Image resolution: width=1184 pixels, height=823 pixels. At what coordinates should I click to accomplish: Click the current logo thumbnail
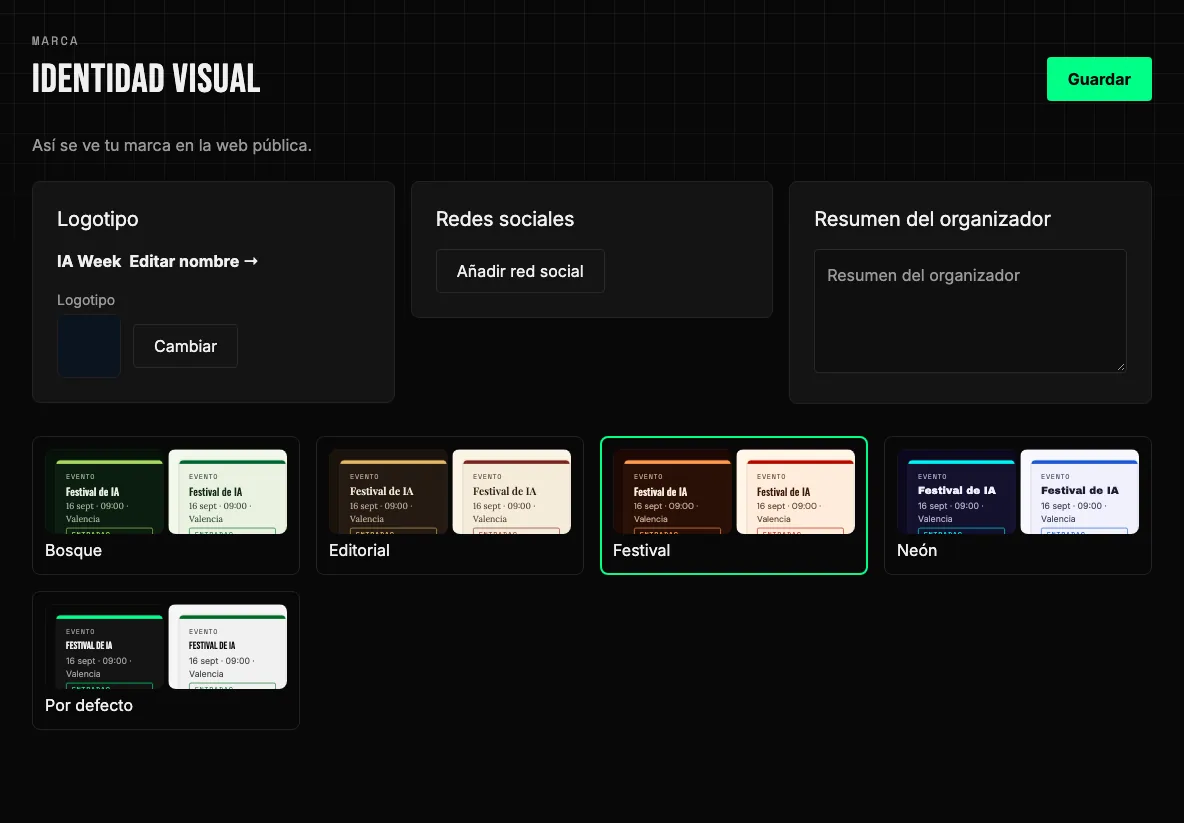click(89, 346)
